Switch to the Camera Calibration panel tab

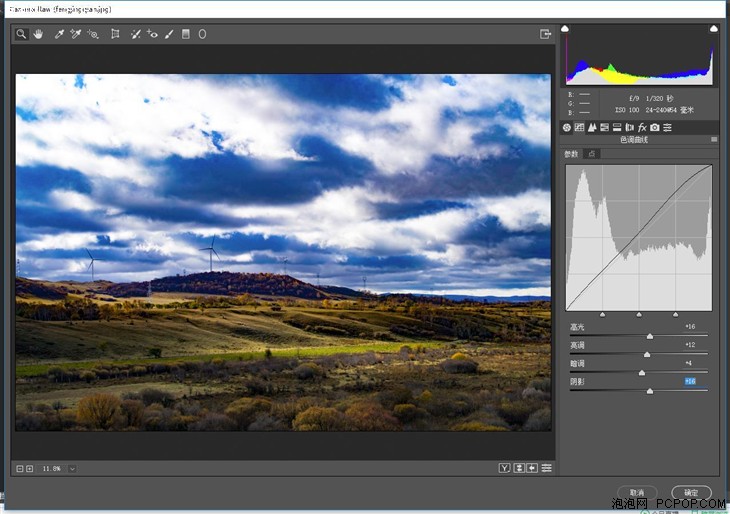coord(655,127)
